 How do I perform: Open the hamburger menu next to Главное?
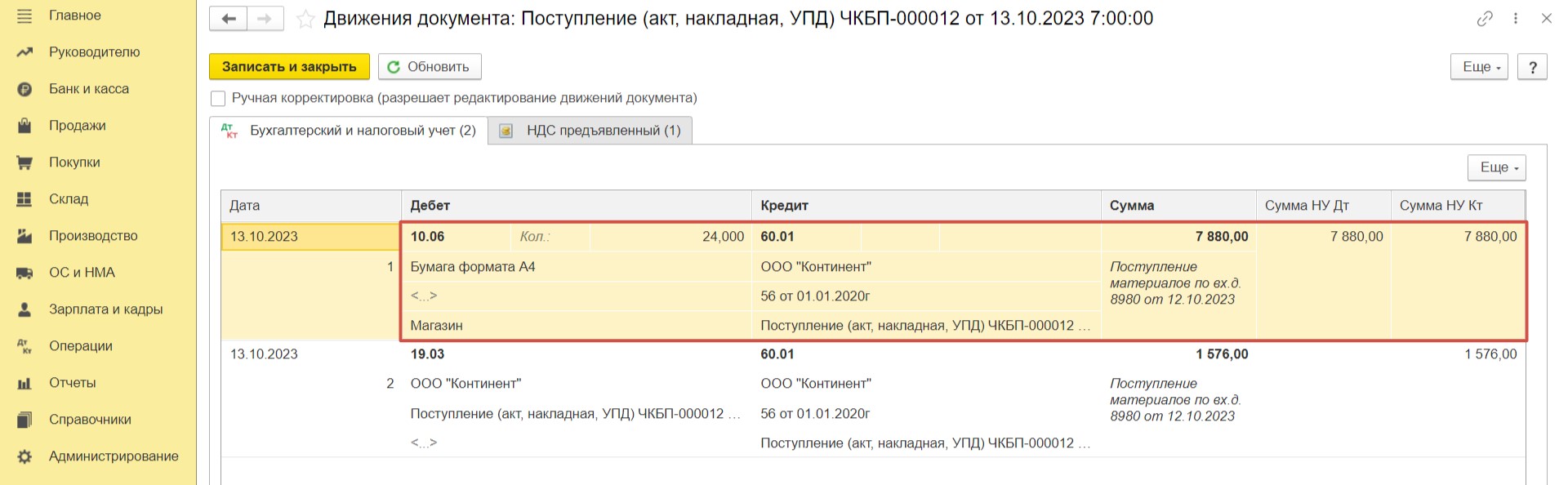point(24,16)
